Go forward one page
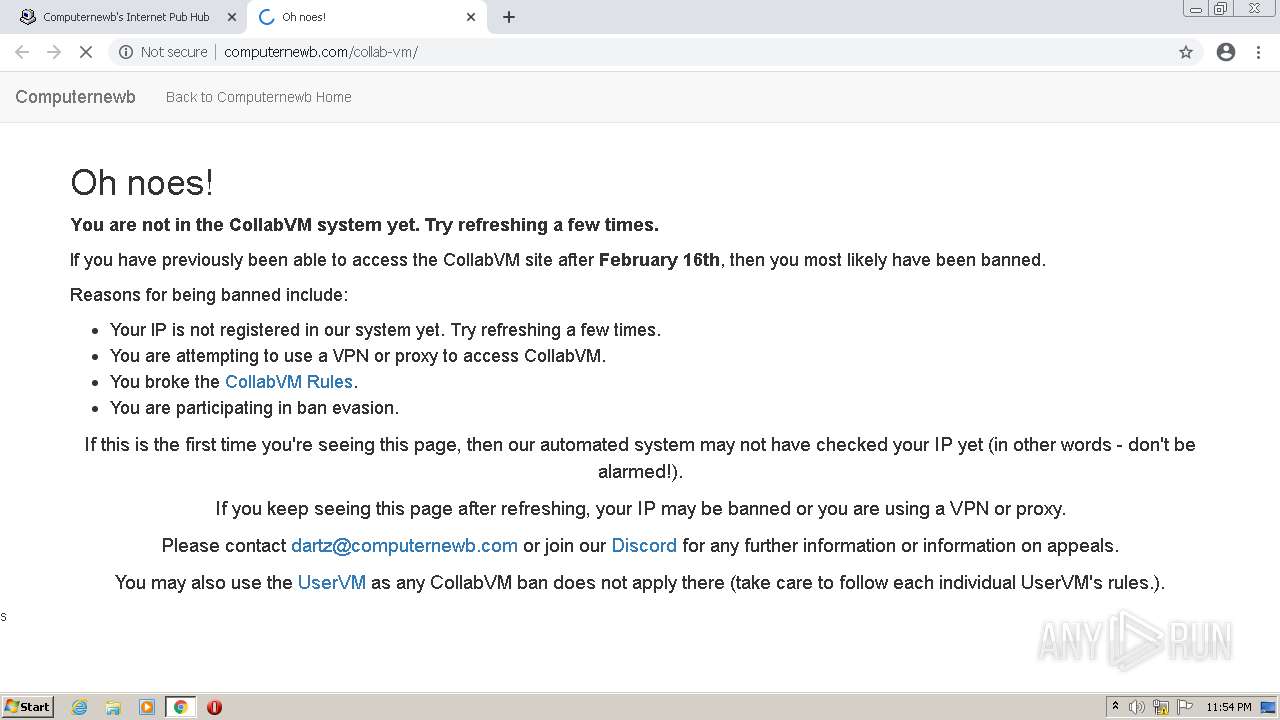 (54, 52)
